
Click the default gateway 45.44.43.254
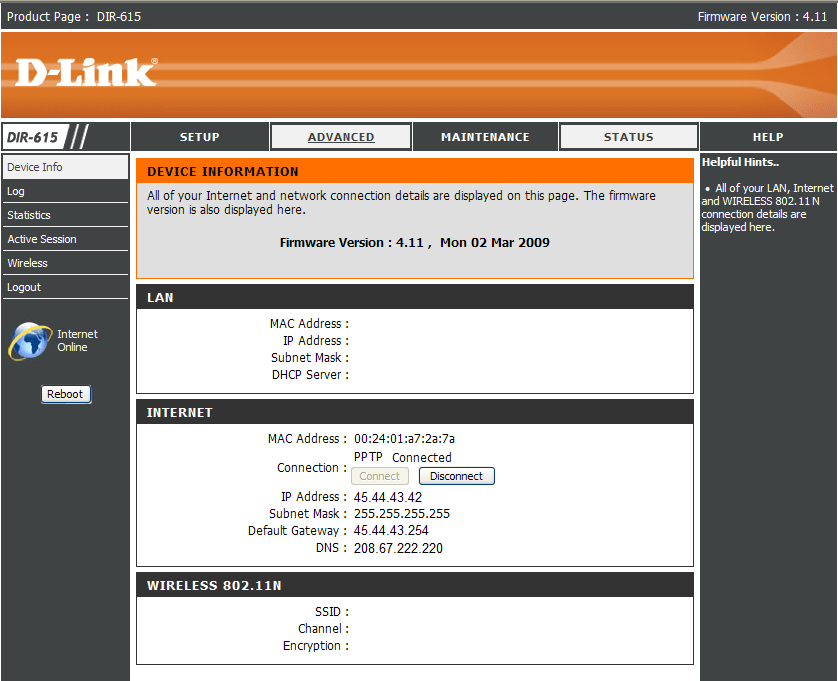[391, 531]
